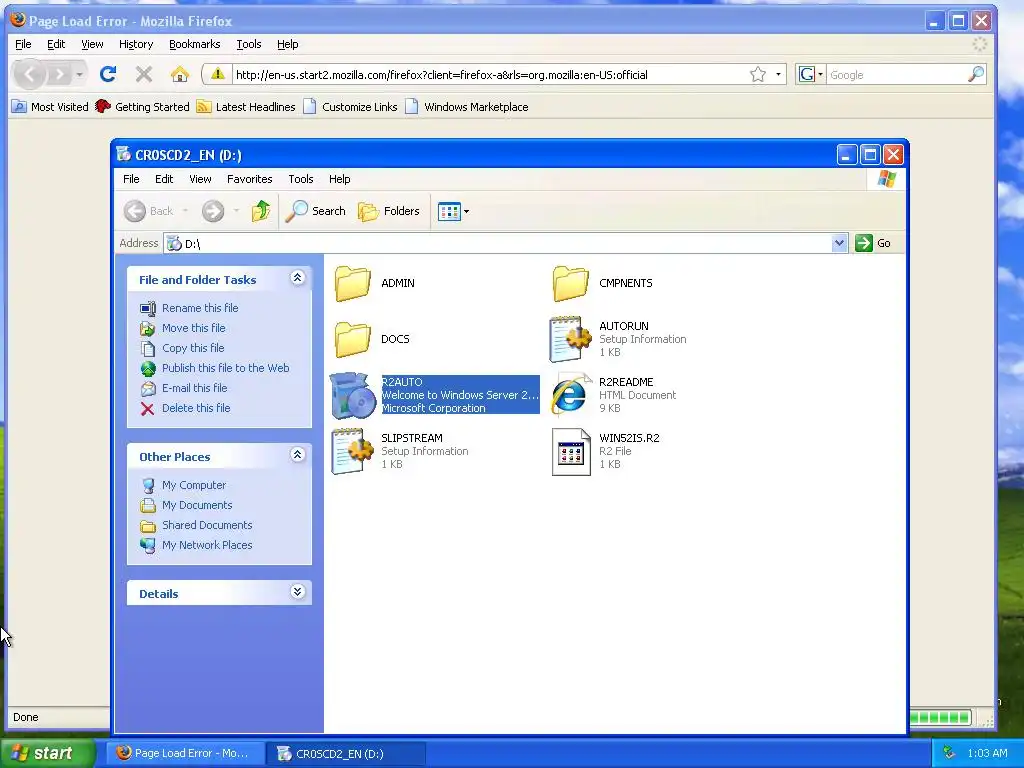This screenshot has width=1024, height=768.
Task: Open Latest Headlines bookmark feed
Action: tap(246, 107)
